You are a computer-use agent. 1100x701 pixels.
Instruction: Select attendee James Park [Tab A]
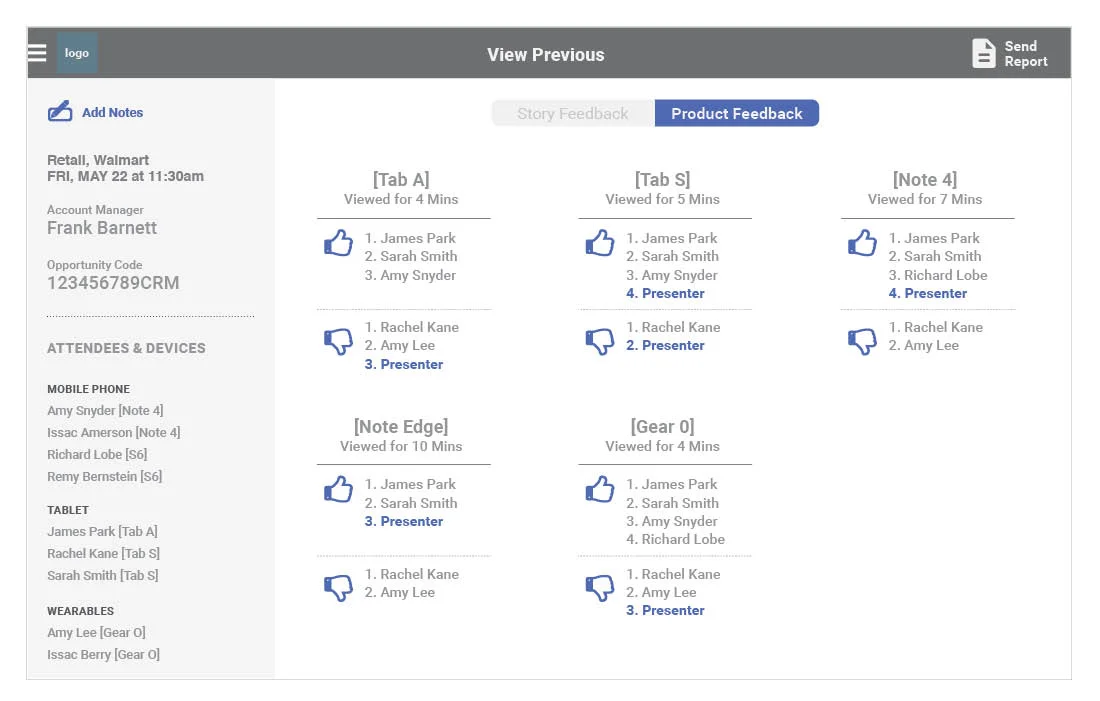(102, 532)
